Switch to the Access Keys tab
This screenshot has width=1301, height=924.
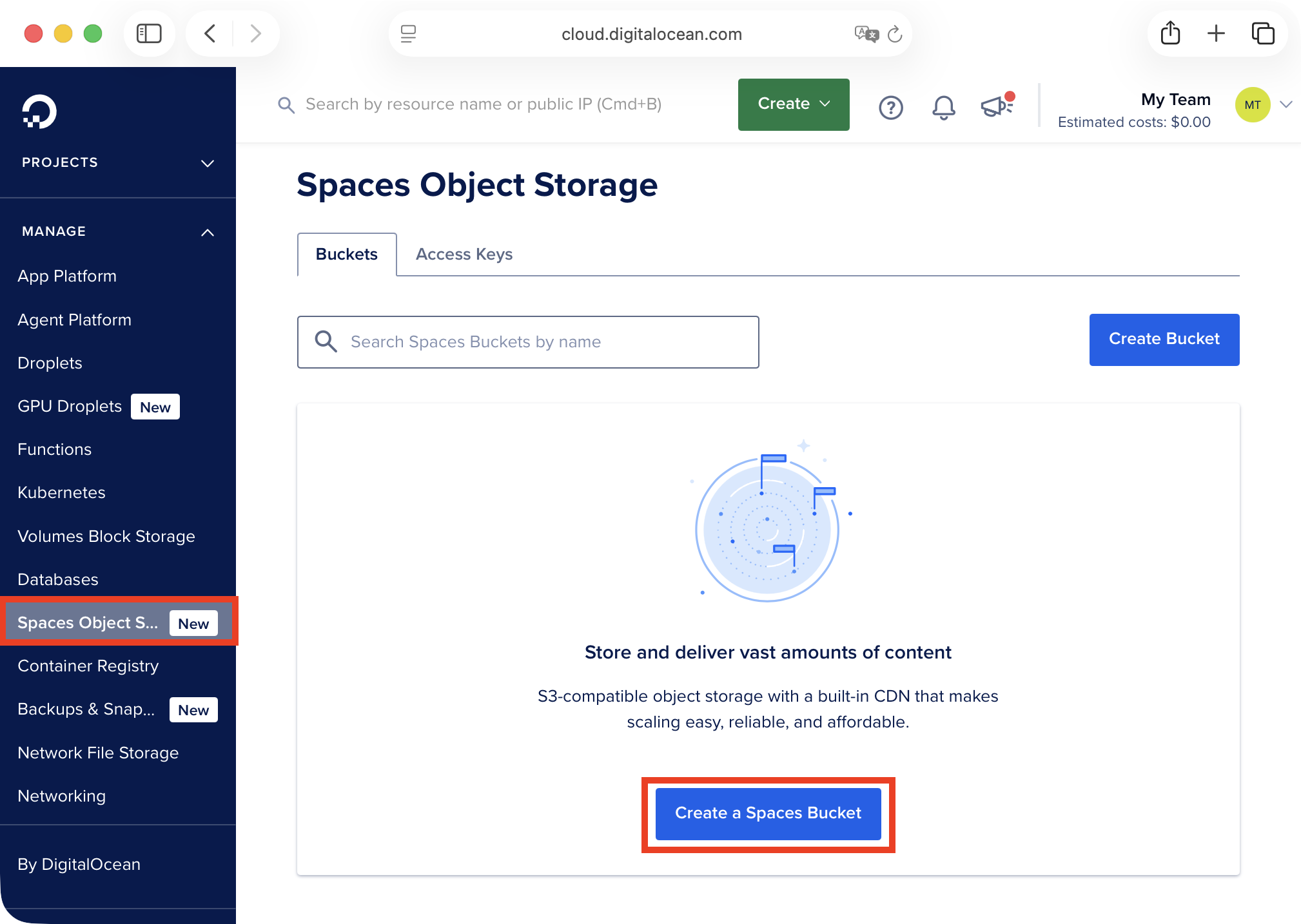(x=464, y=255)
